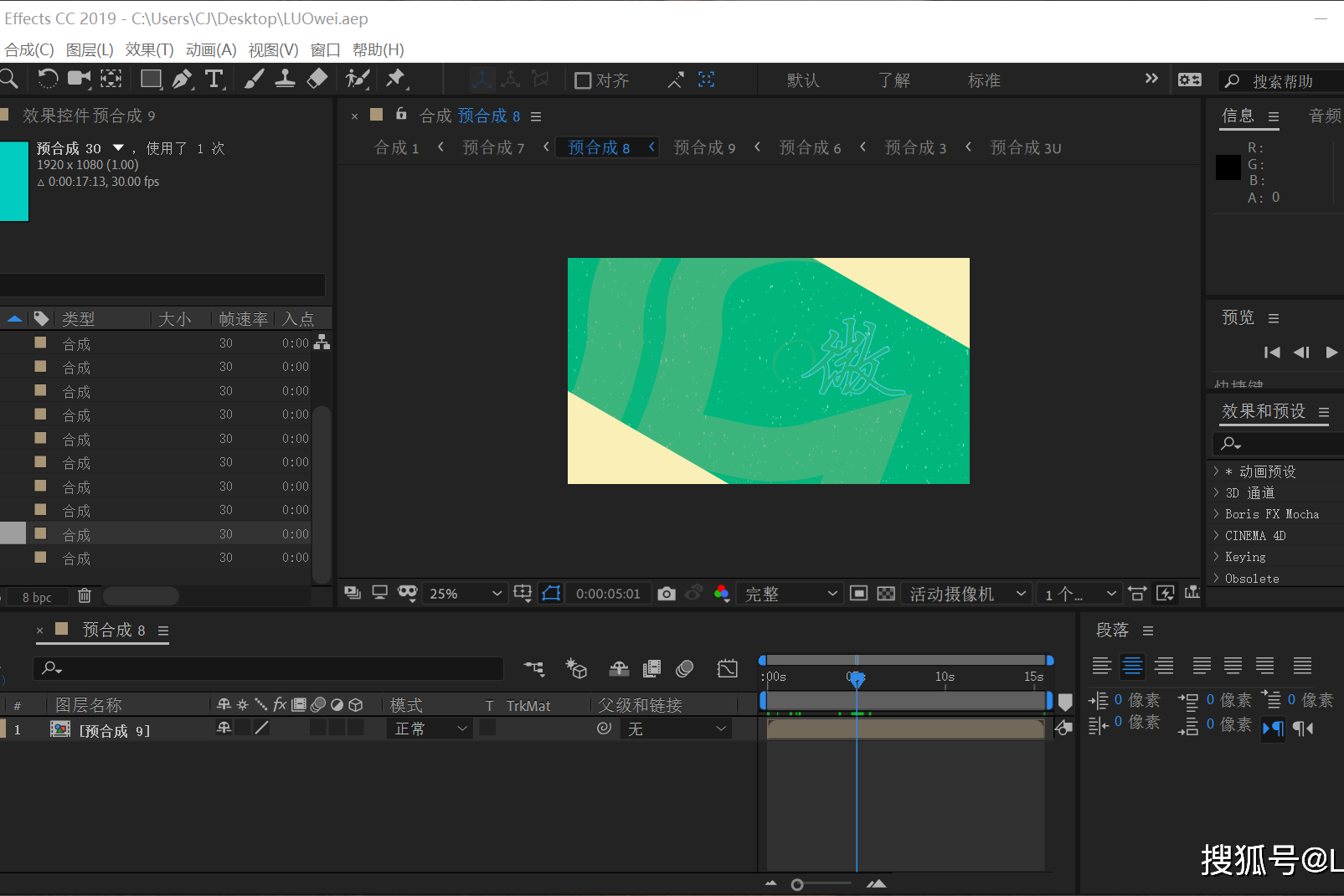Take a snapshot with the camera icon
Image resolution: width=1344 pixels, height=896 pixels.
point(667,593)
